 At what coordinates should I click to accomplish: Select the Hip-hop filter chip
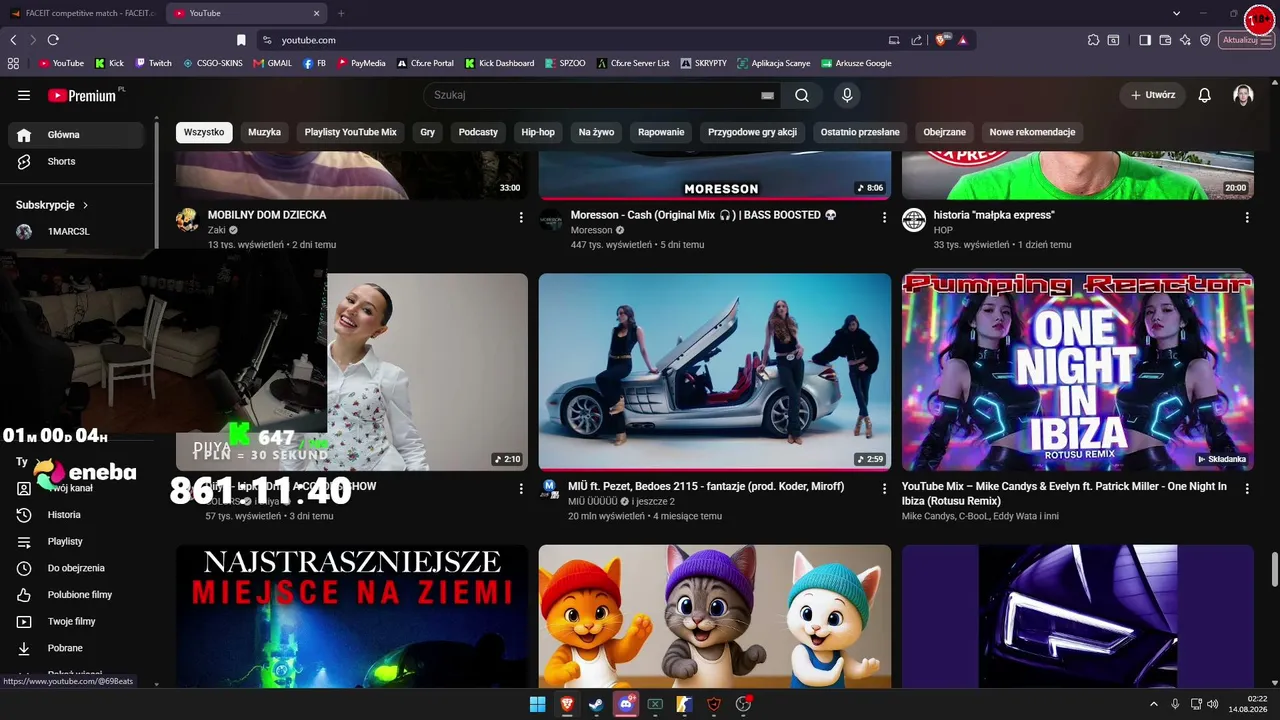pos(538,132)
